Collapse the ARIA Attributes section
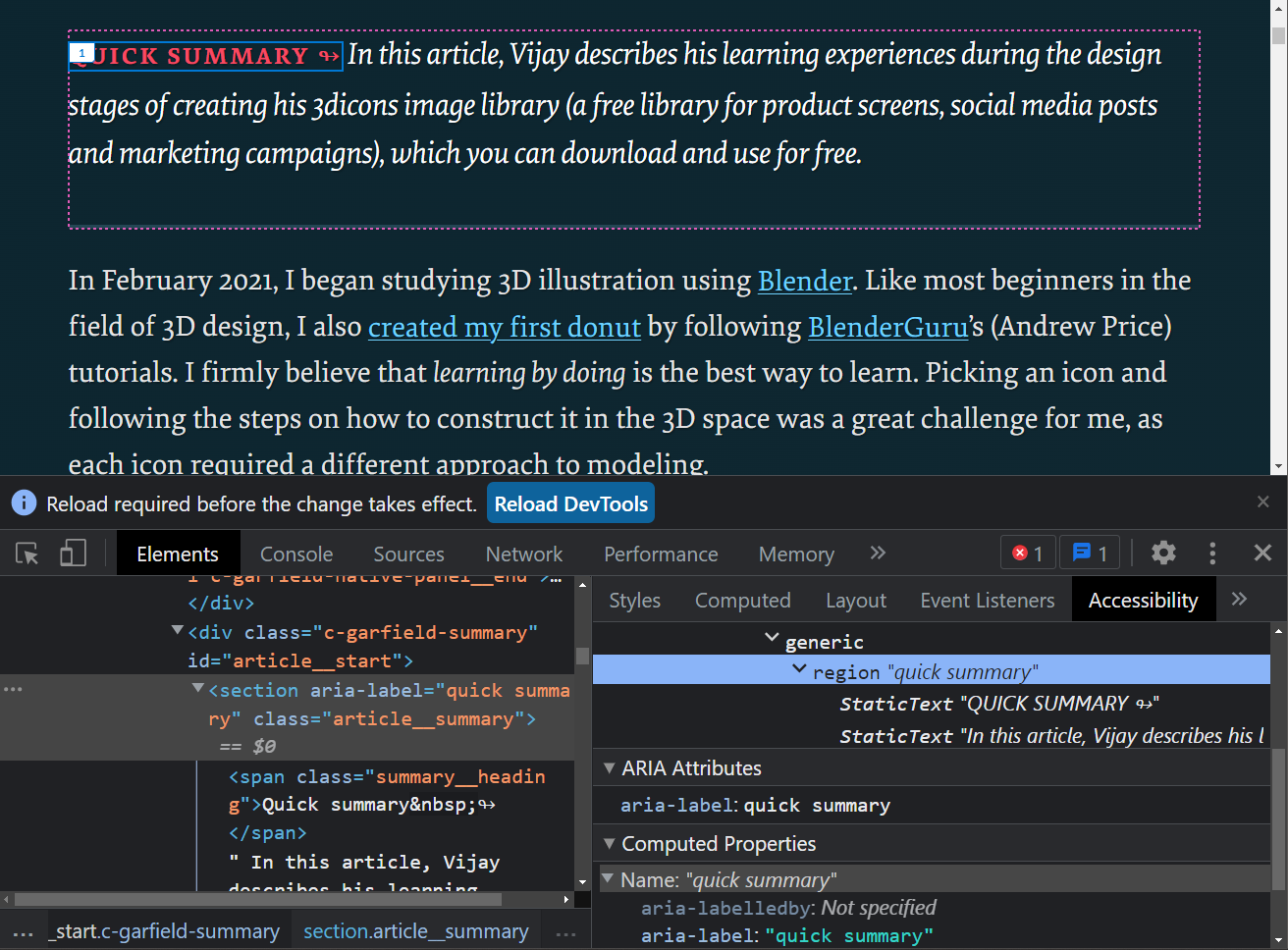Screen dimensions: 1288x950 610,768
